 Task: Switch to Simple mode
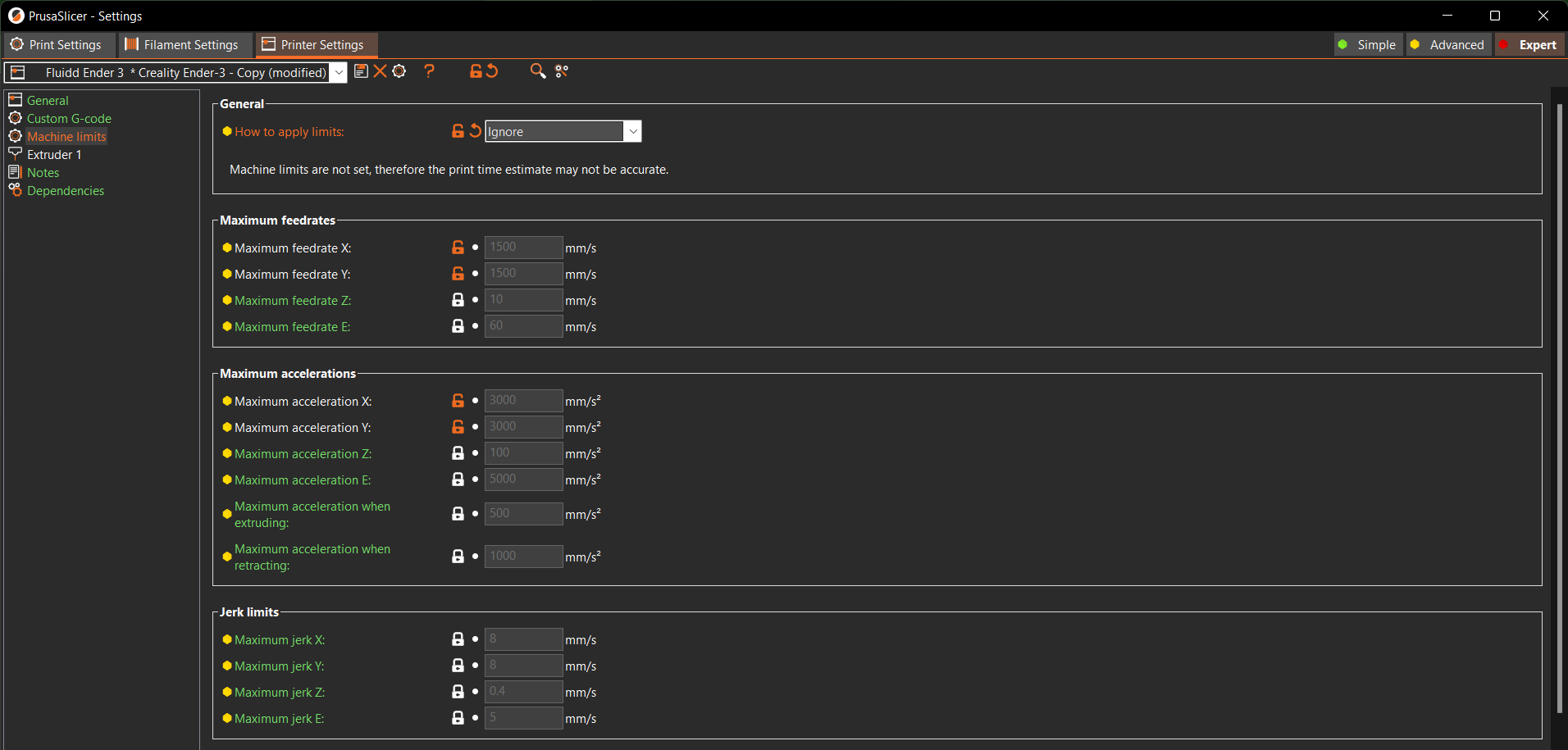click(x=1367, y=45)
